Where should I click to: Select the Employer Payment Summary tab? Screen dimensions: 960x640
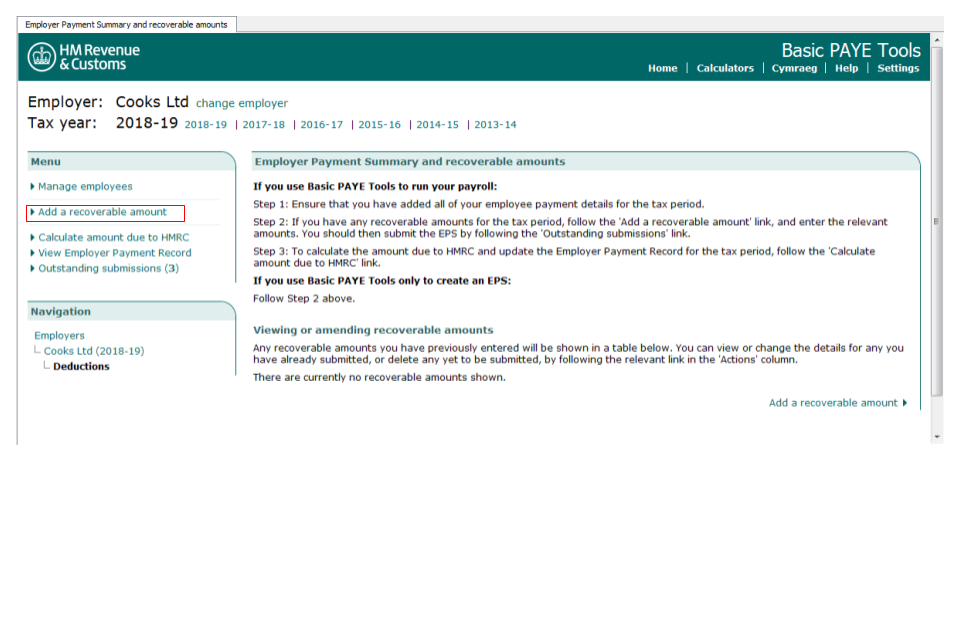(x=126, y=24)
